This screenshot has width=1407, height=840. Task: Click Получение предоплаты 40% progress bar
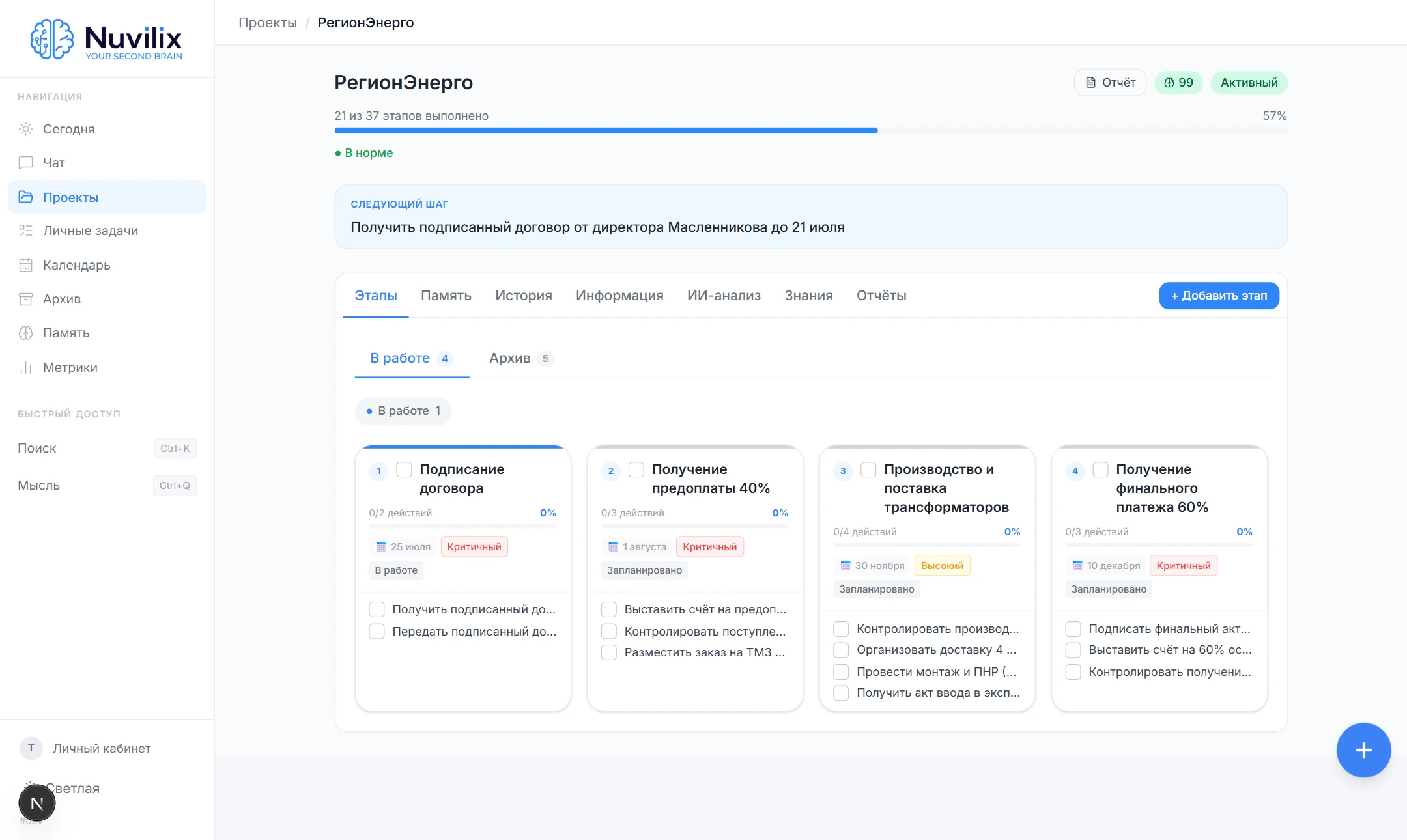pyautogui.click(x=694, y=526)
